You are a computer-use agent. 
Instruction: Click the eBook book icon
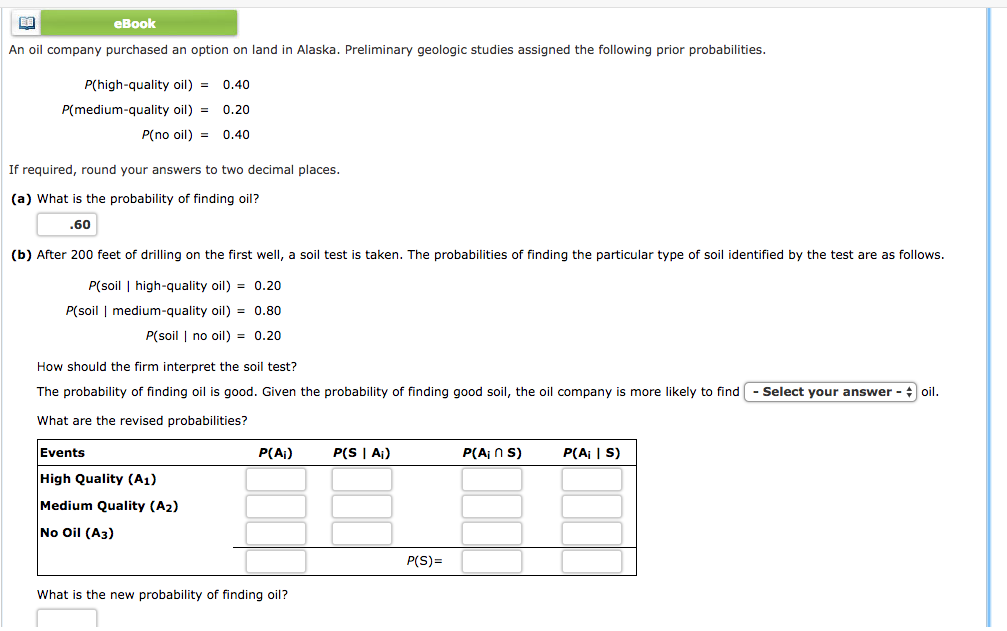[26, 23]
